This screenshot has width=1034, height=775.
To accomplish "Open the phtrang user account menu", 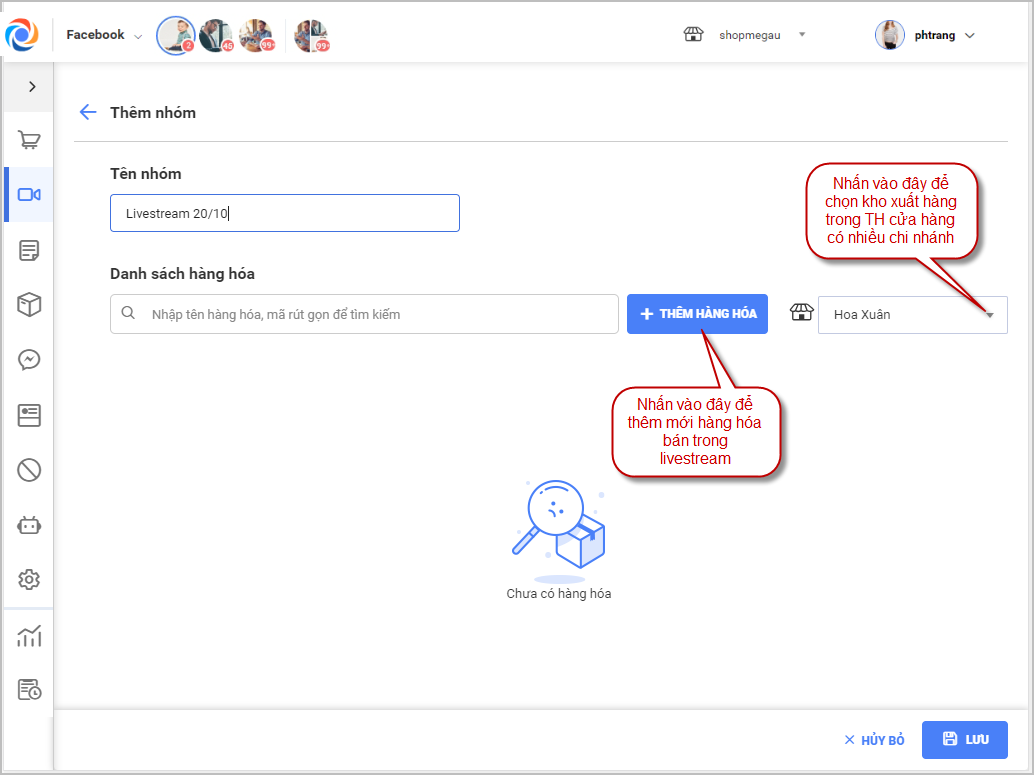I will pos(926,35).
